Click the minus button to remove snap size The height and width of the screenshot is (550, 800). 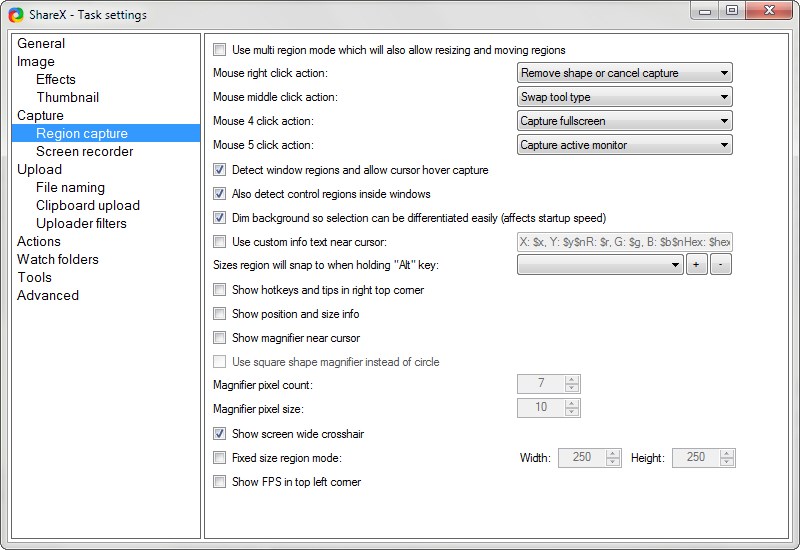[x=720, y=264]
